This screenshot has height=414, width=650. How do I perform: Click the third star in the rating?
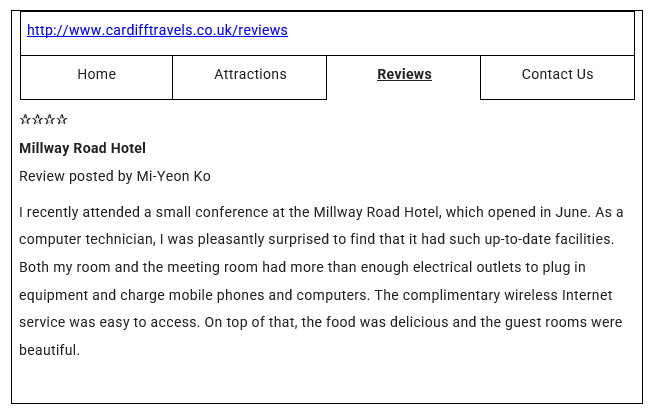coord(49,120)
